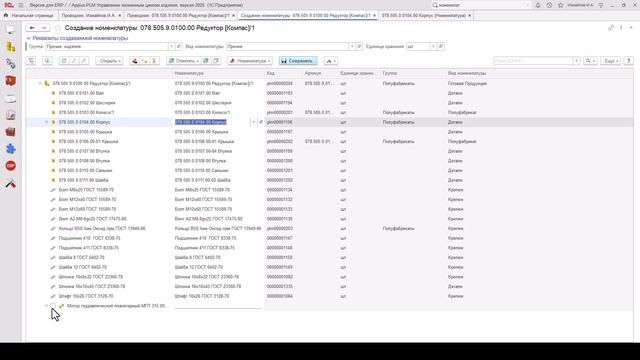This screenshot has height=360, width=640.
Task: Click the home icon on Начальная страница tab
Action: 6,16
